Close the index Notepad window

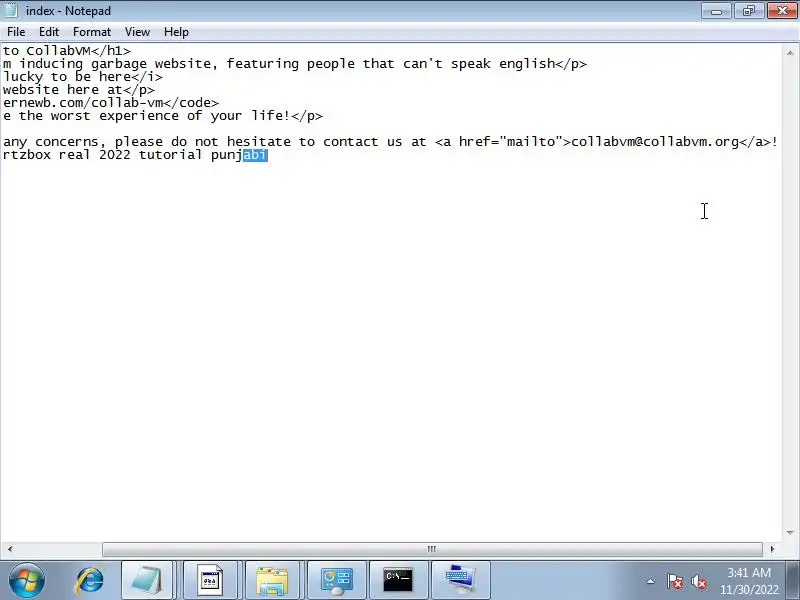783,11
